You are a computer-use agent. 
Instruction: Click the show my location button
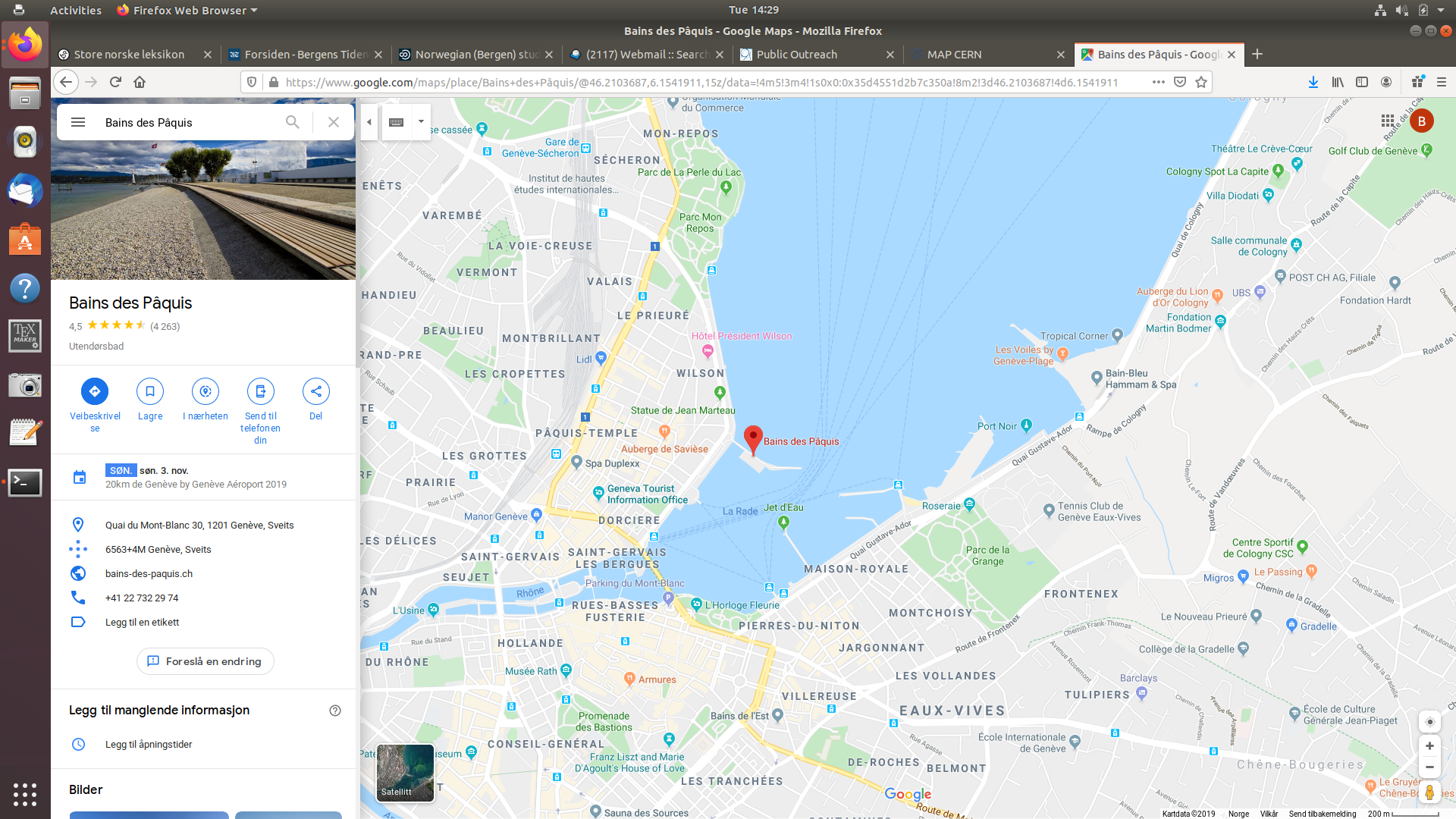(1429, 722)
